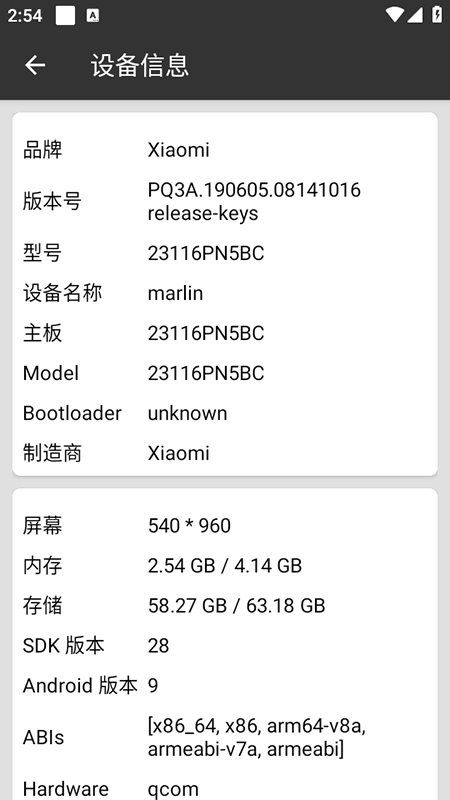Tap the 主板 row value 23116PN5BC
The image size is (450, 800).
coord(206,333)
